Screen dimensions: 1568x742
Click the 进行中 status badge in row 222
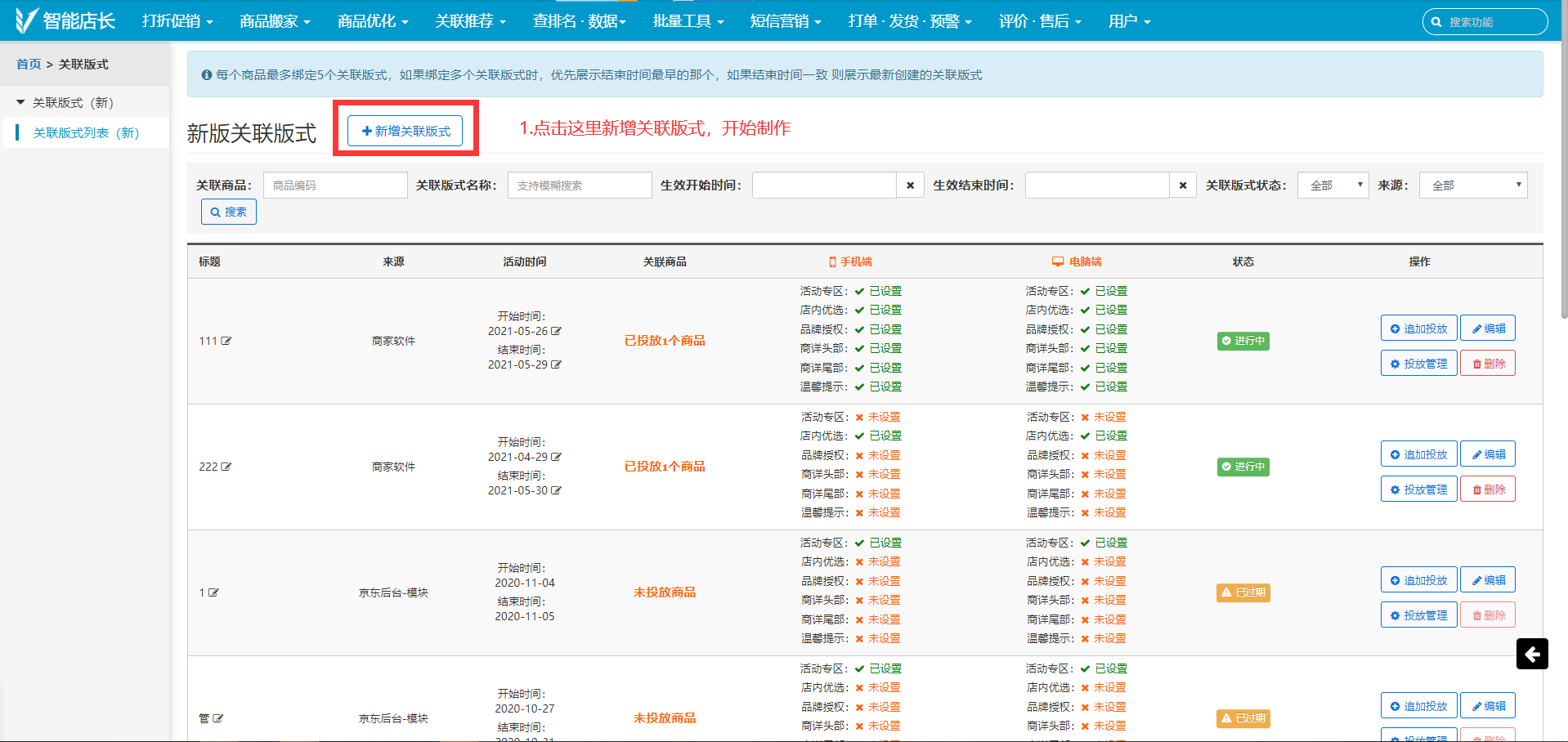tap(1243, 467)
